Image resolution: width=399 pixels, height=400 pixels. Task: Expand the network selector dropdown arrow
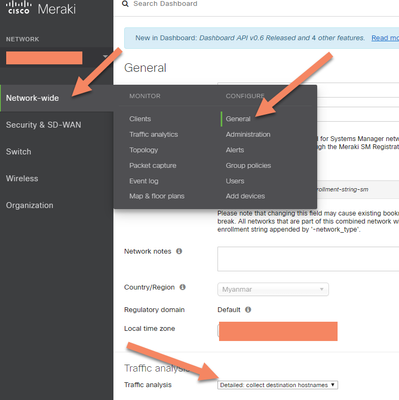coord(105,56)
